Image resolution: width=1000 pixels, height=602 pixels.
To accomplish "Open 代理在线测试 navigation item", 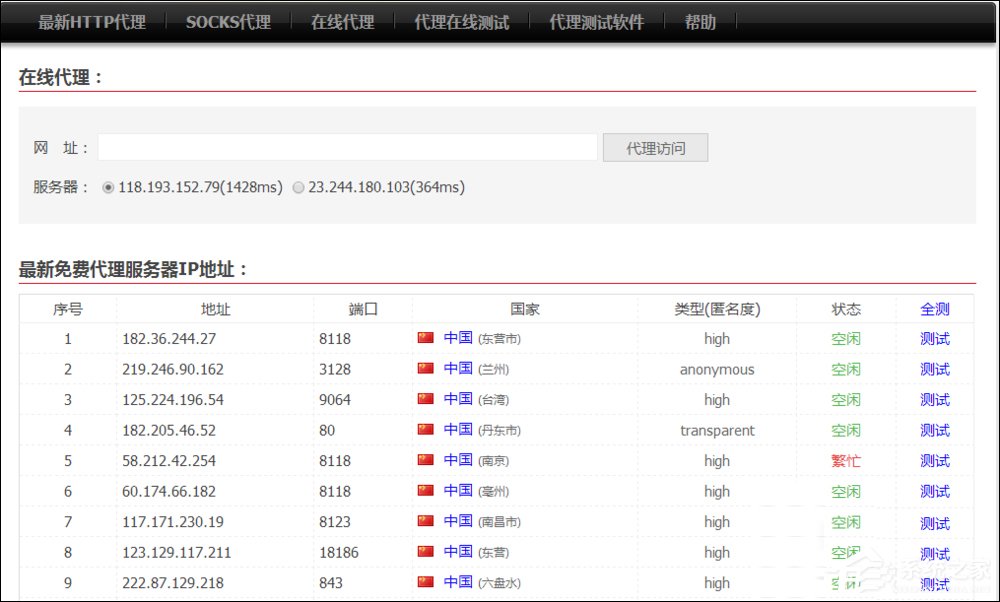I will click(x=462, y=22).
